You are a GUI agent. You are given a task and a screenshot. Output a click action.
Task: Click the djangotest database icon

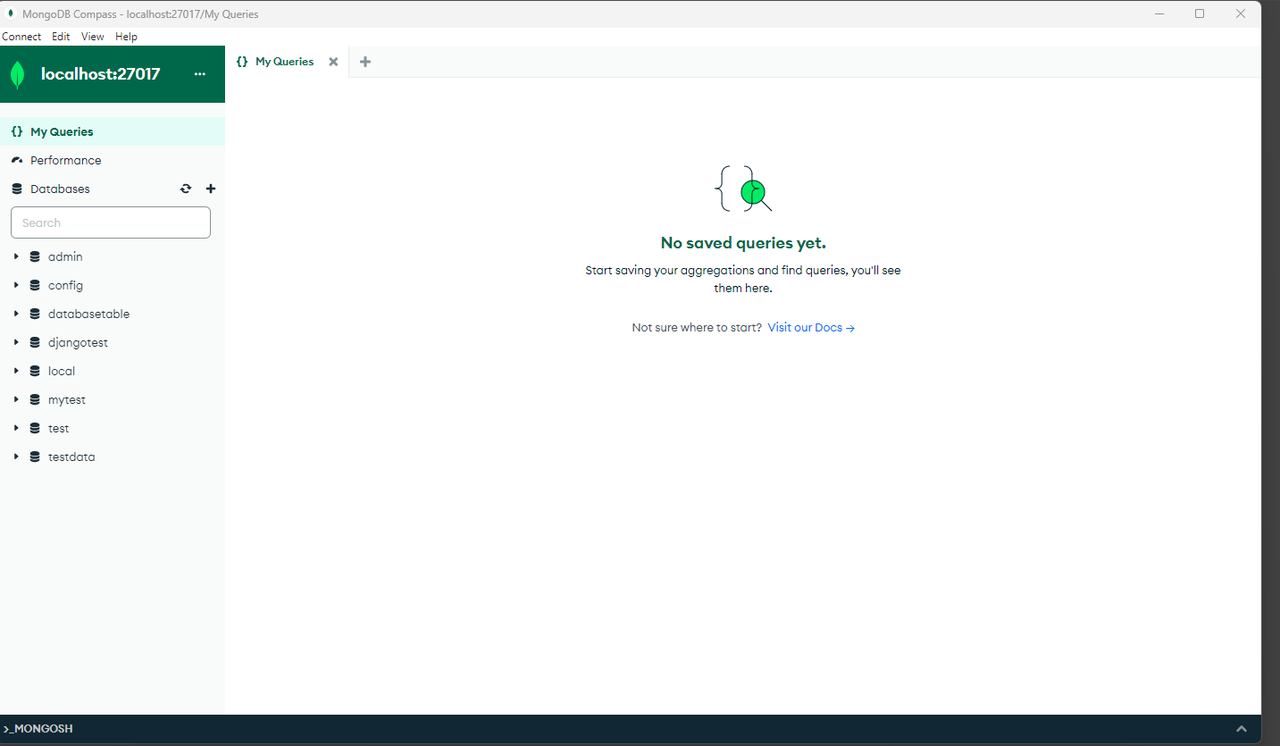tap(35, 342)
